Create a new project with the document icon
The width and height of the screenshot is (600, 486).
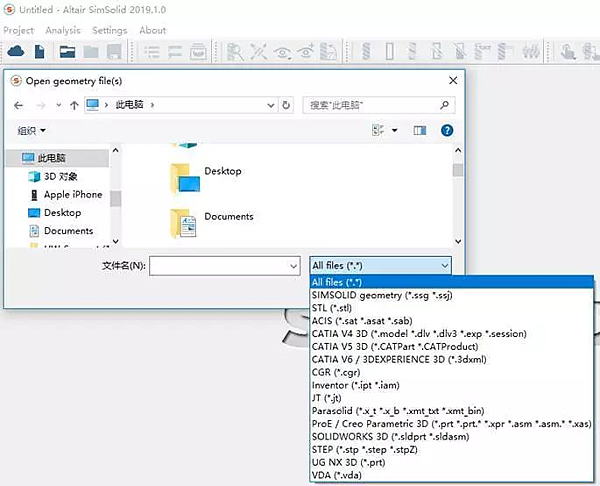(x=39, y=51)
